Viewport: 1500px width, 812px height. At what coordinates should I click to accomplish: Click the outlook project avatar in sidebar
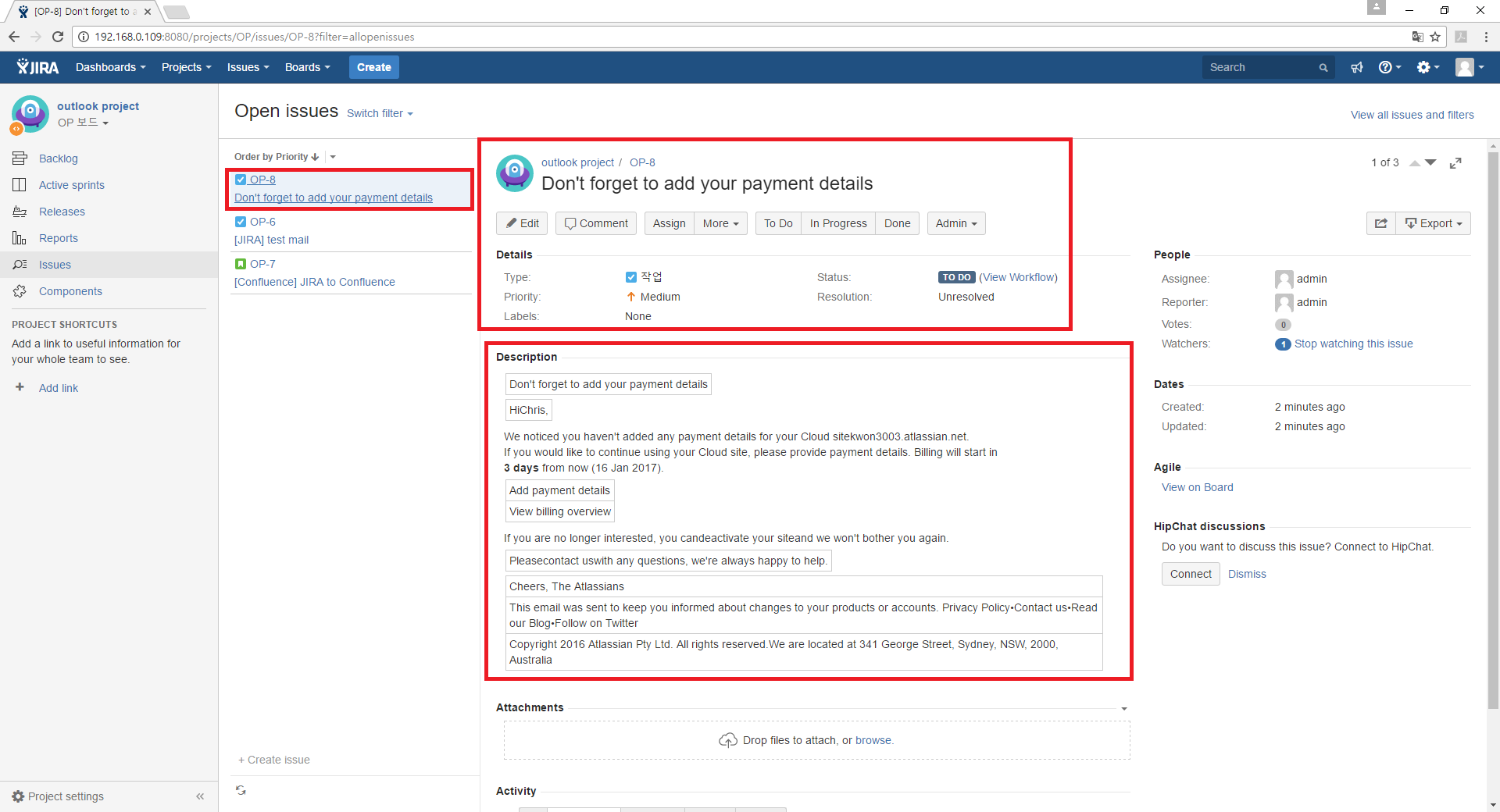[x=30, y=114]
